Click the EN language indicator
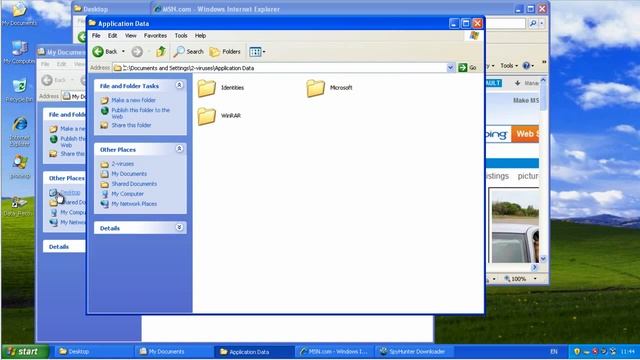This screenshot has height=360, width=640. click(554, 351)
